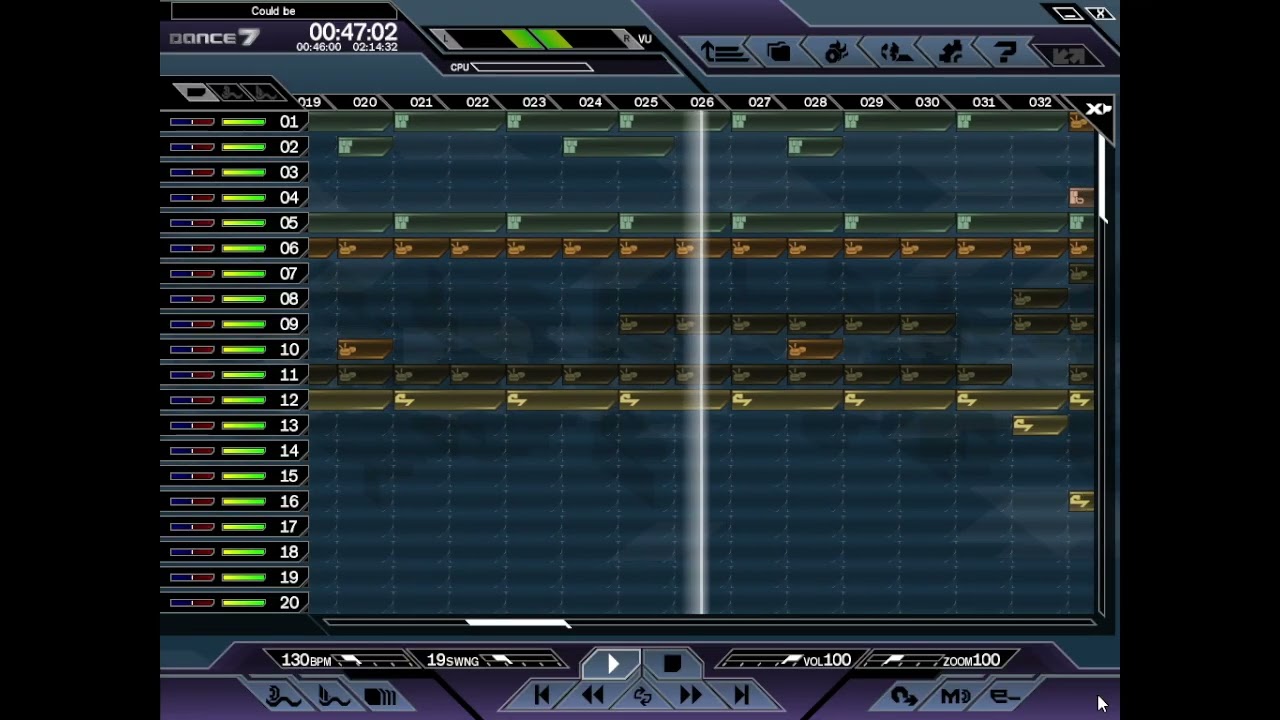
Task: Click the curved arrow icon at bottom right
Action: tap(904, 696)
